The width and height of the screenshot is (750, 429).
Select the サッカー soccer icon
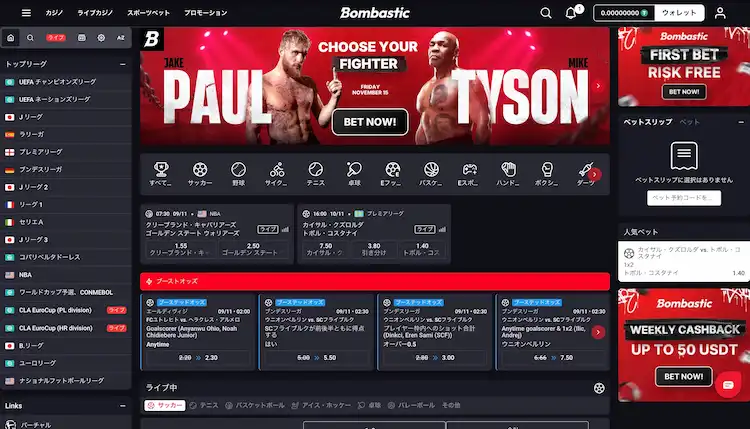[x=199, y=174]
